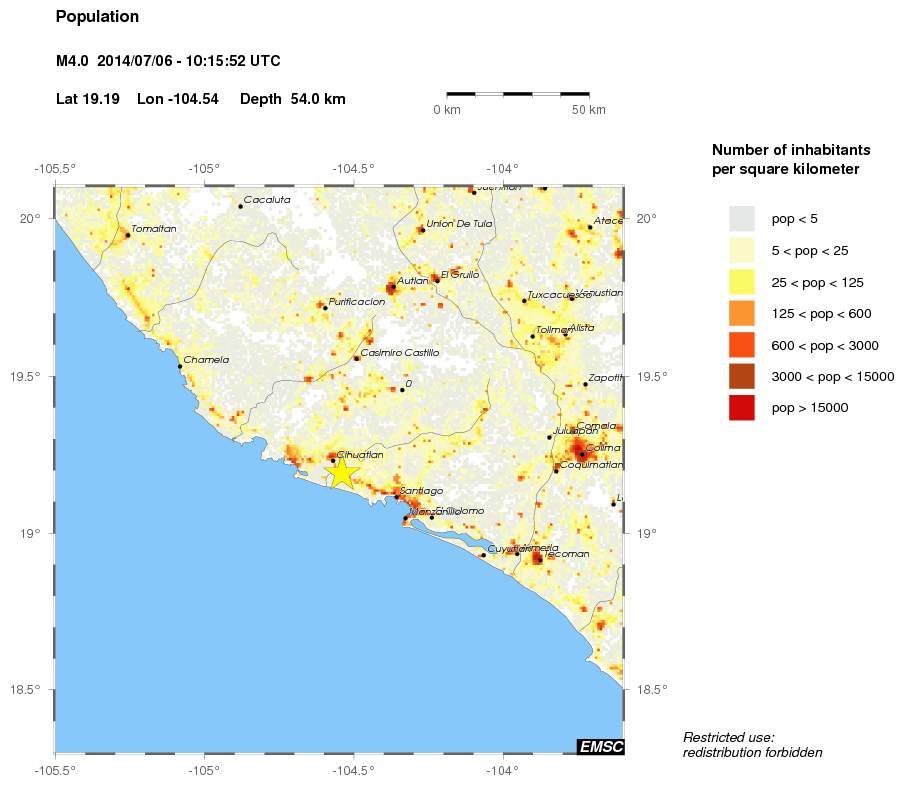Image resolution: width=904 pixels, height=785 pixels.
Task: Click the '50 km' scale label
Action: 589,110
